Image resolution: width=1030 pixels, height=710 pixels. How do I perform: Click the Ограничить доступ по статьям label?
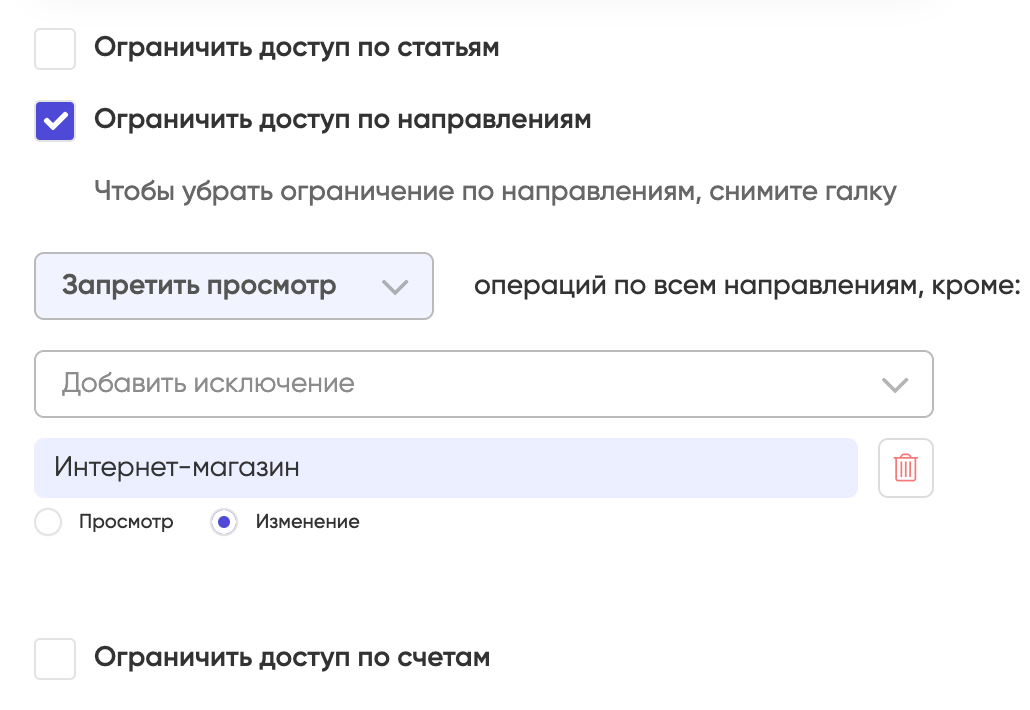[x=296, y=48]
